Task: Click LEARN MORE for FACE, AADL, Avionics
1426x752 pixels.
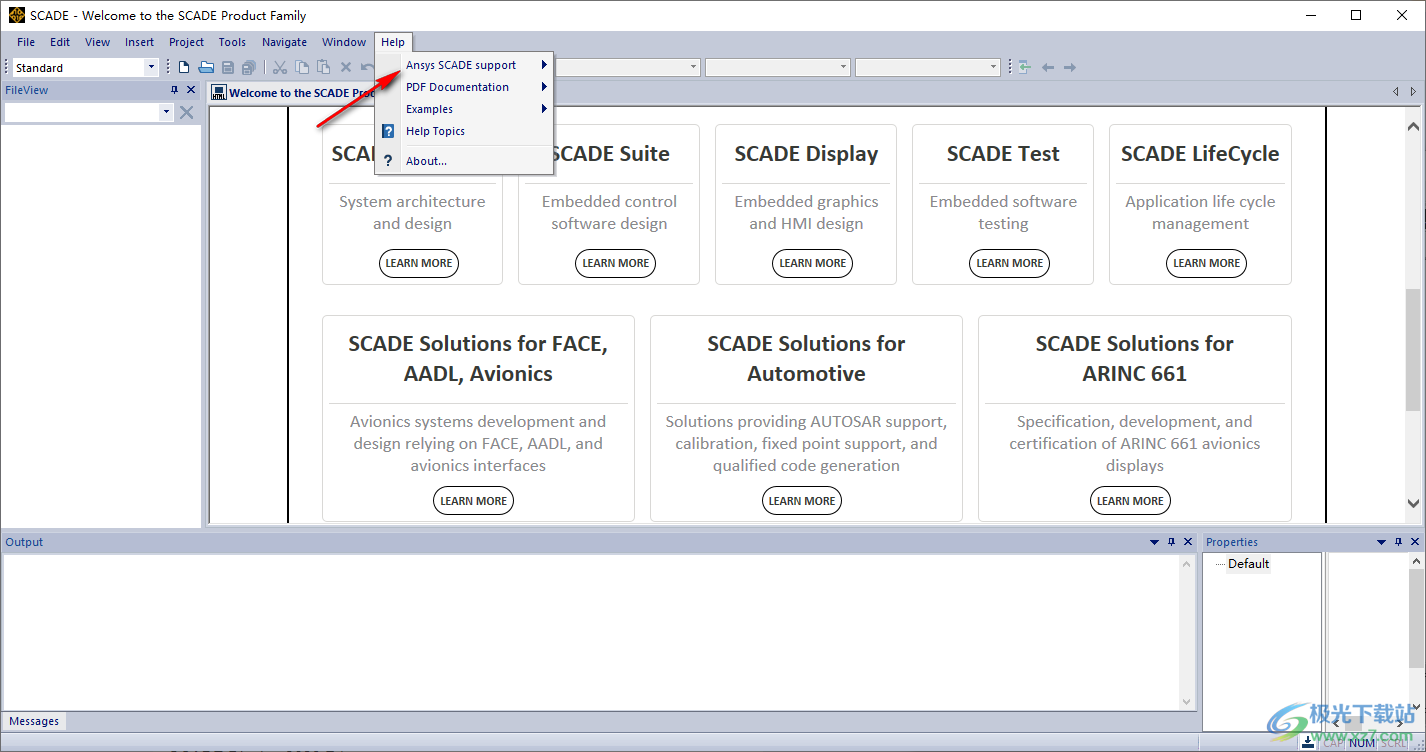Action: (x=473, y=501)
